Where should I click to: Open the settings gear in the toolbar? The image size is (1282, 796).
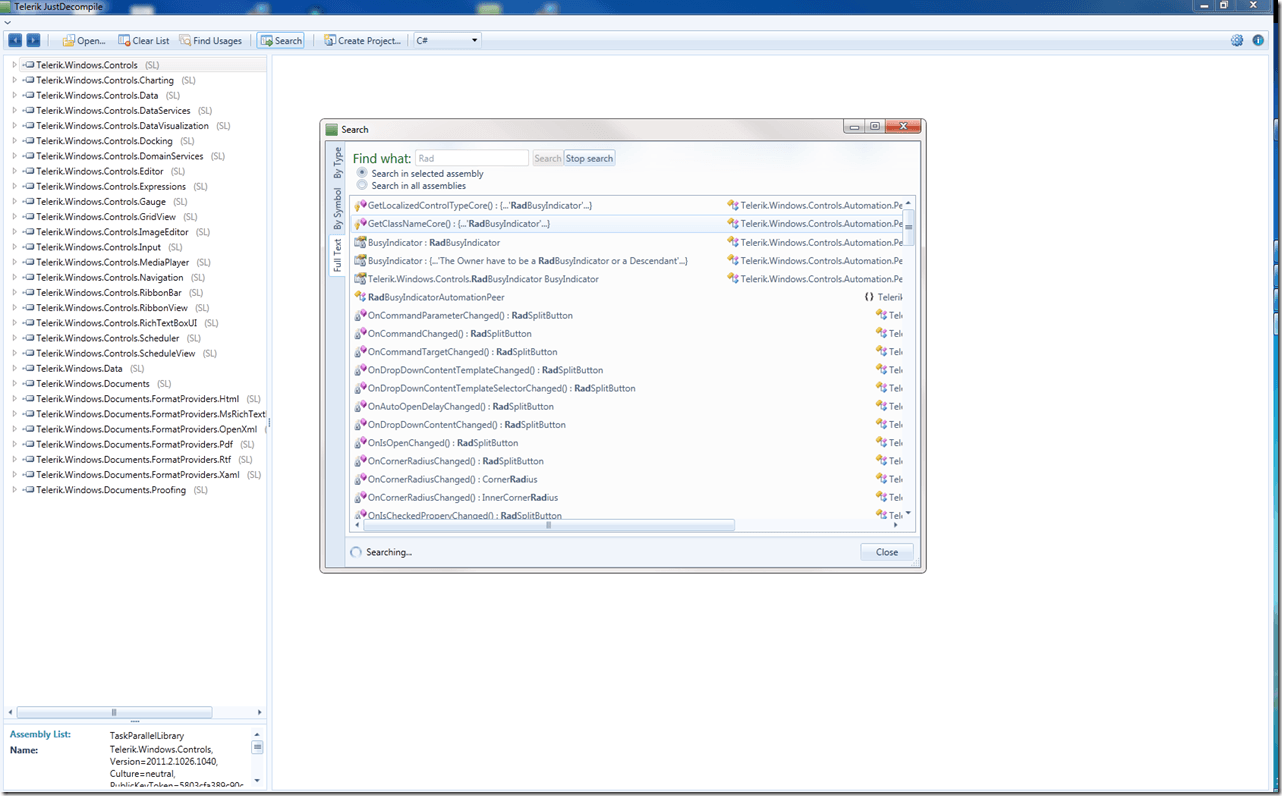click(1237, 41)
